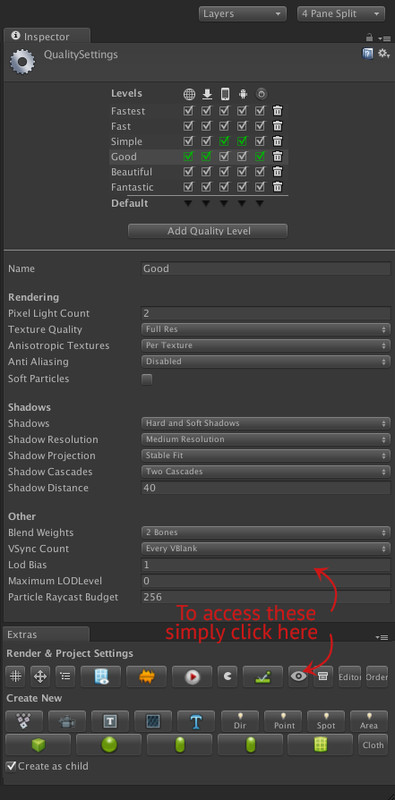Open Shadow Projection dropdown
The height and width of the screenshot is (800, 395).
266,456
